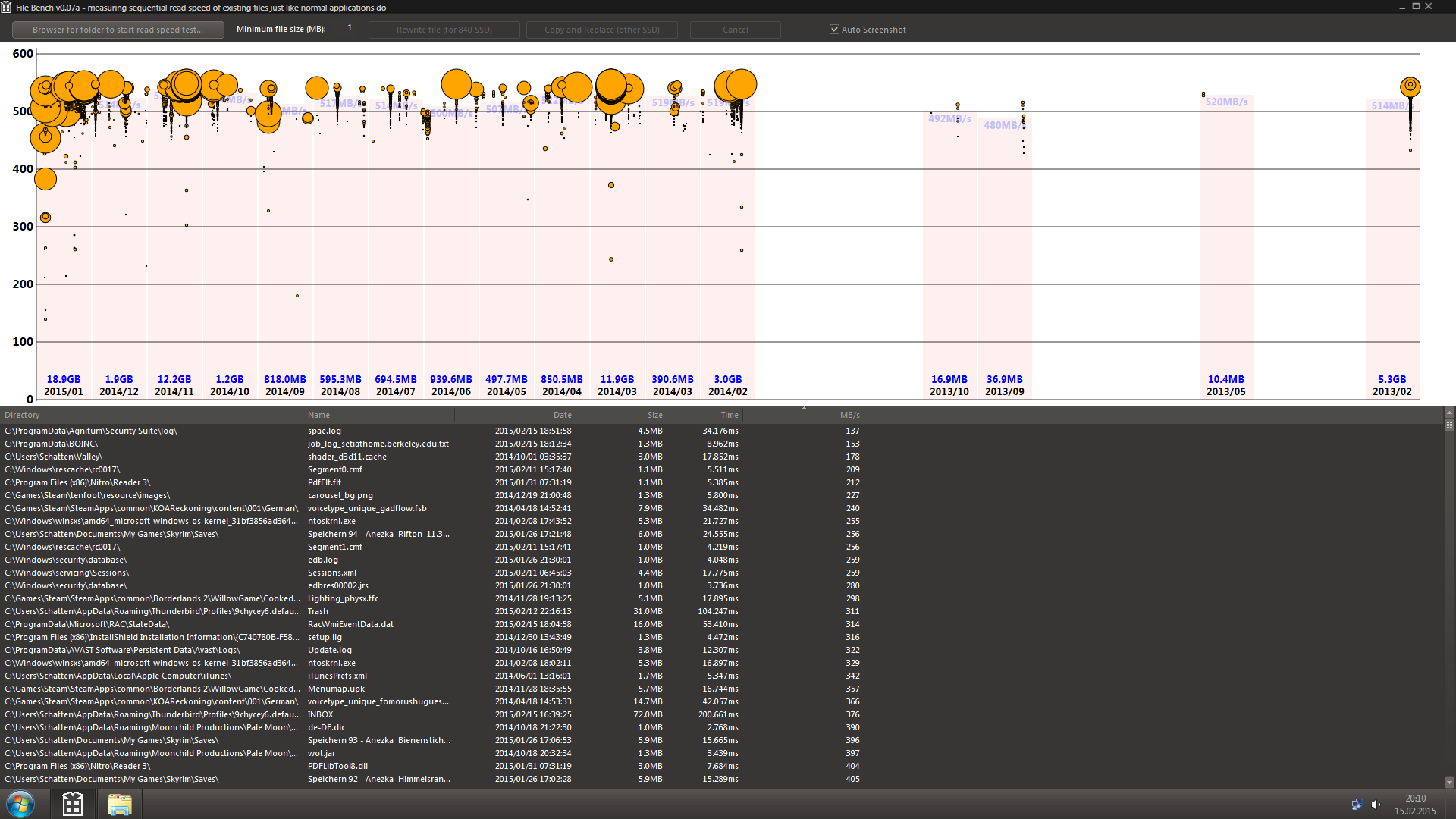Viewport: 1456px width, 819px height.
Task: Select the spae.log row in the file list
Action: tap(325, 431)
